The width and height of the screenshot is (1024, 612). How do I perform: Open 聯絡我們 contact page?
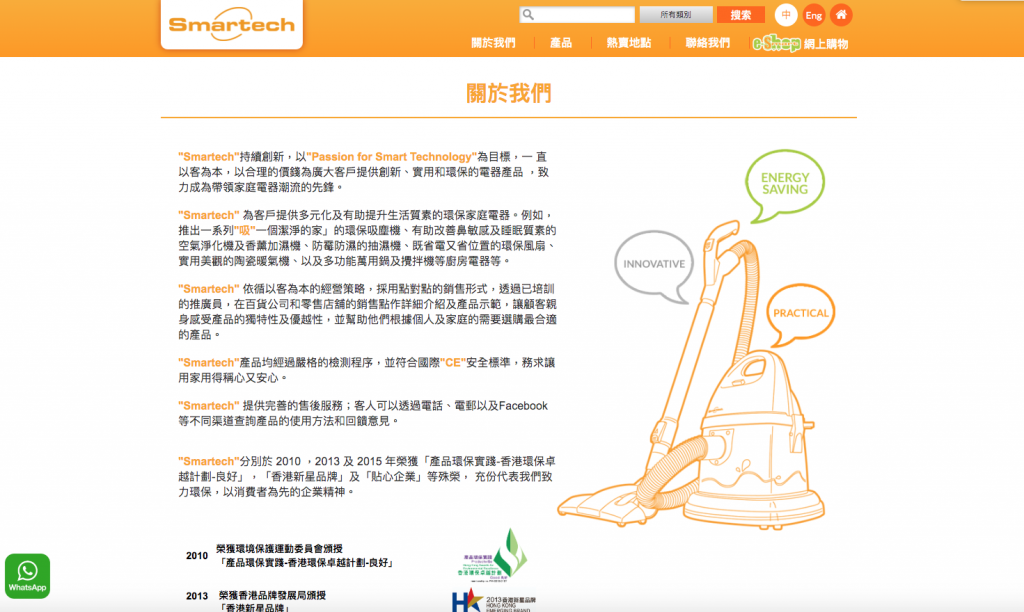click(x=707, y=43)
